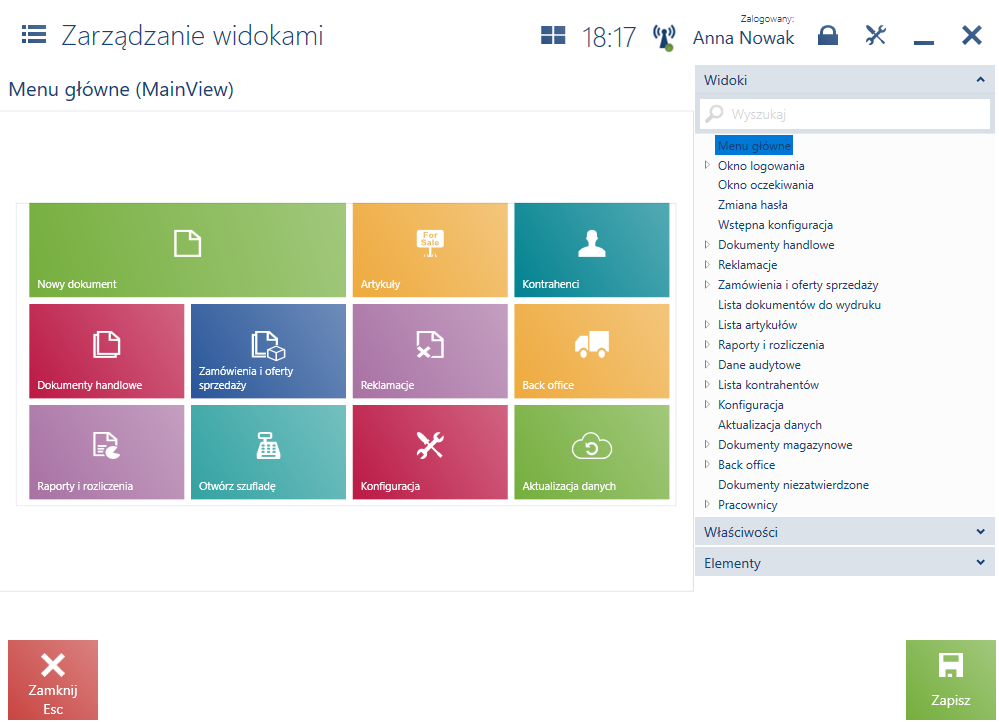Expand the Okno logowania tree node arrow

click(x=707, y=165)
